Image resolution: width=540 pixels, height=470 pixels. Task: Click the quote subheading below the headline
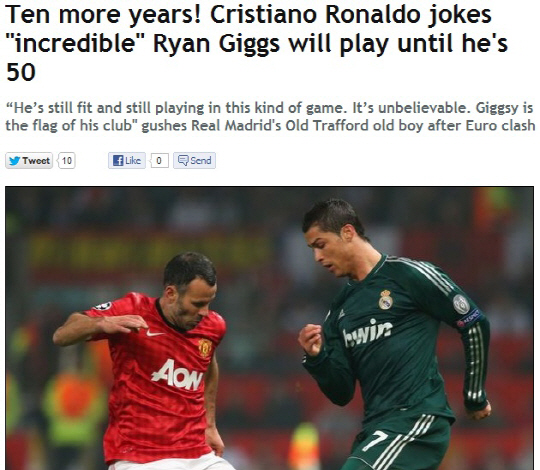click(270, 117)
